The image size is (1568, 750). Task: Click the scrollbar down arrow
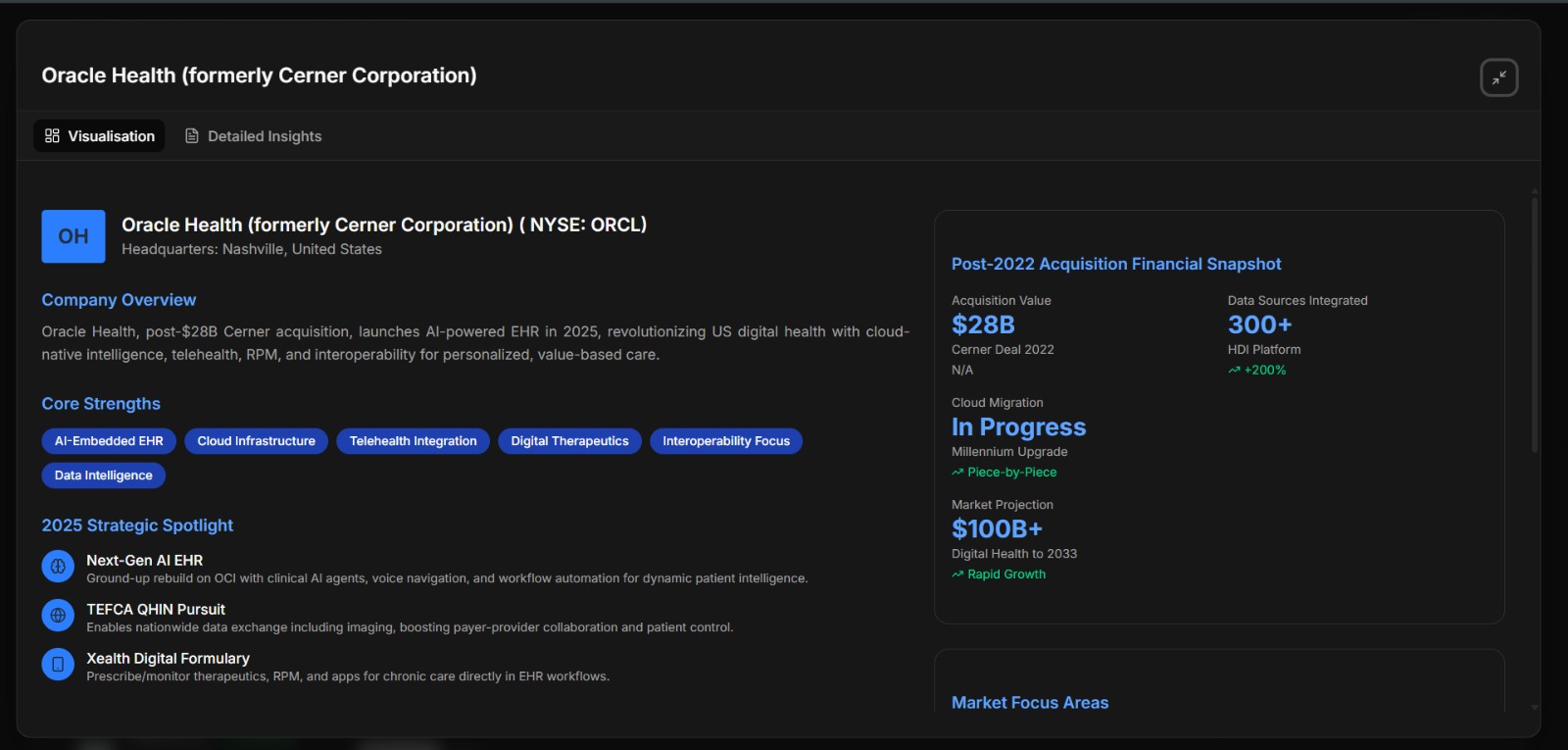(1535, 707)
